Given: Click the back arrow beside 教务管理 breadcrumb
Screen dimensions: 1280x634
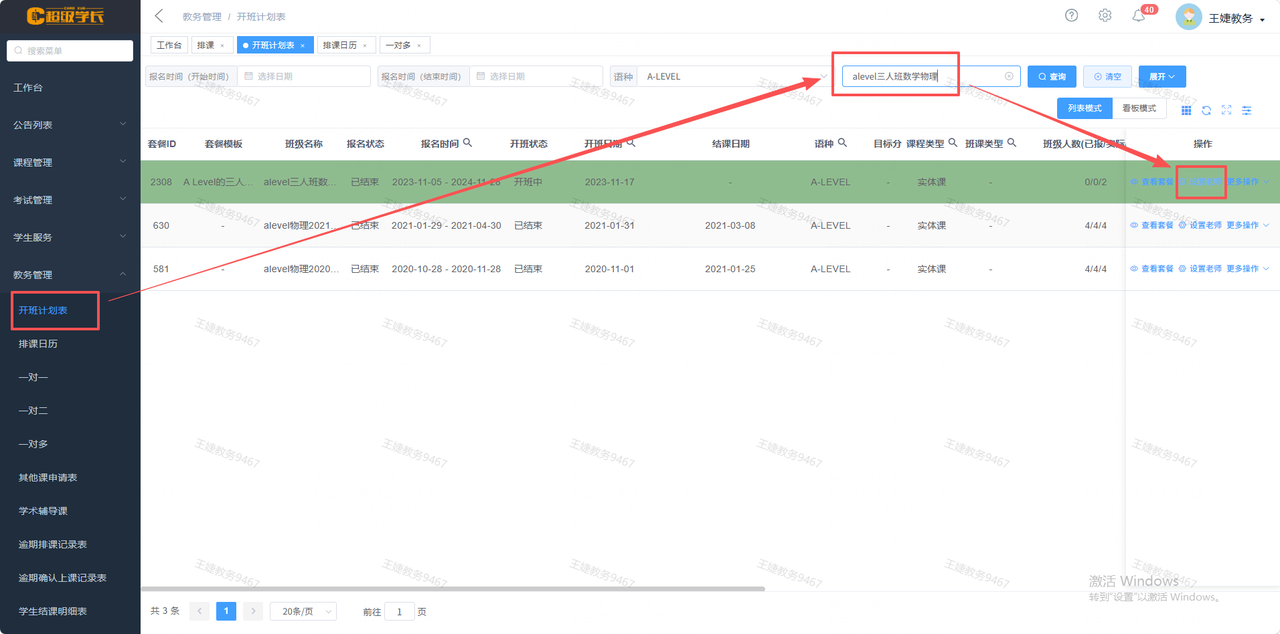Looking at the screenshot, I should pos(159,17).
